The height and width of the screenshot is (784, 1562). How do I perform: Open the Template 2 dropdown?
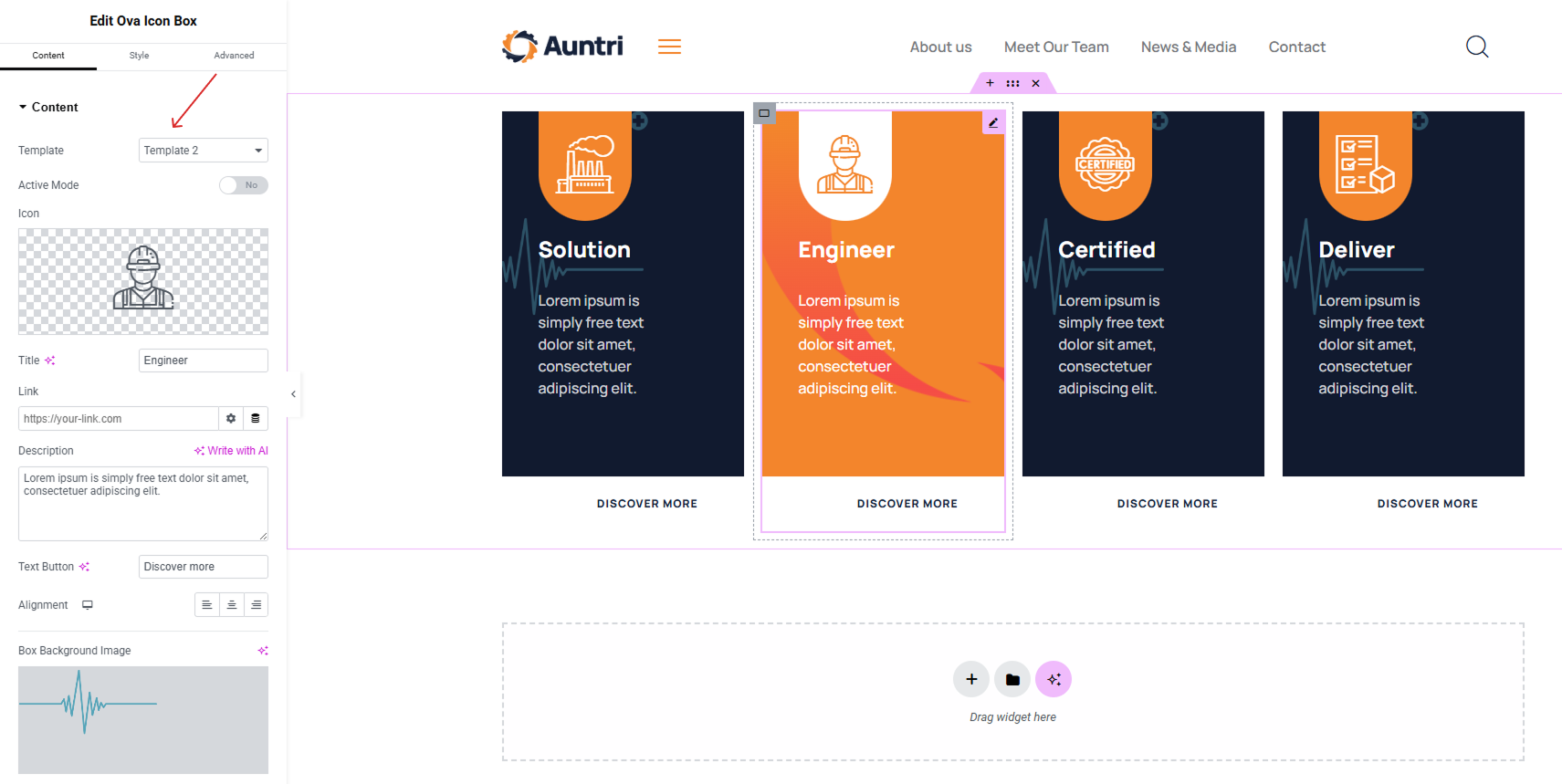203,151
